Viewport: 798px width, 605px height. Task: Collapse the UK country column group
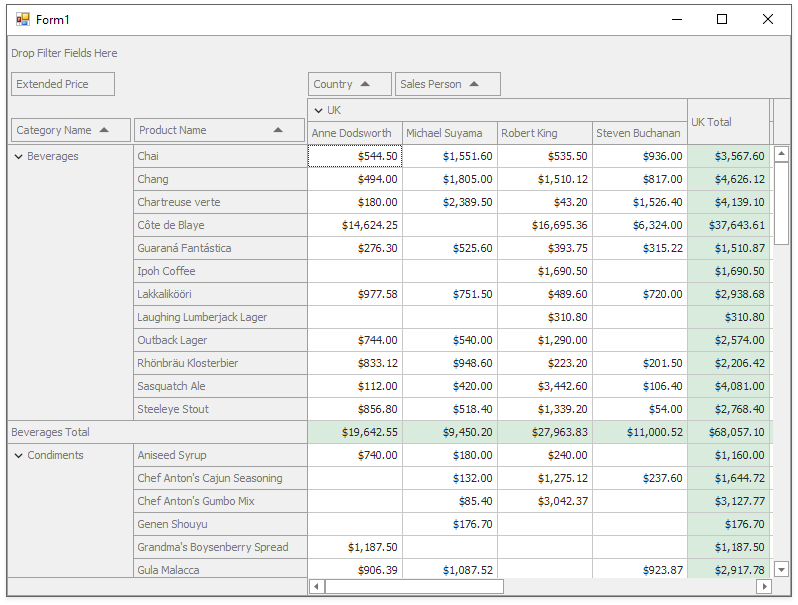(x=319, y=110)
